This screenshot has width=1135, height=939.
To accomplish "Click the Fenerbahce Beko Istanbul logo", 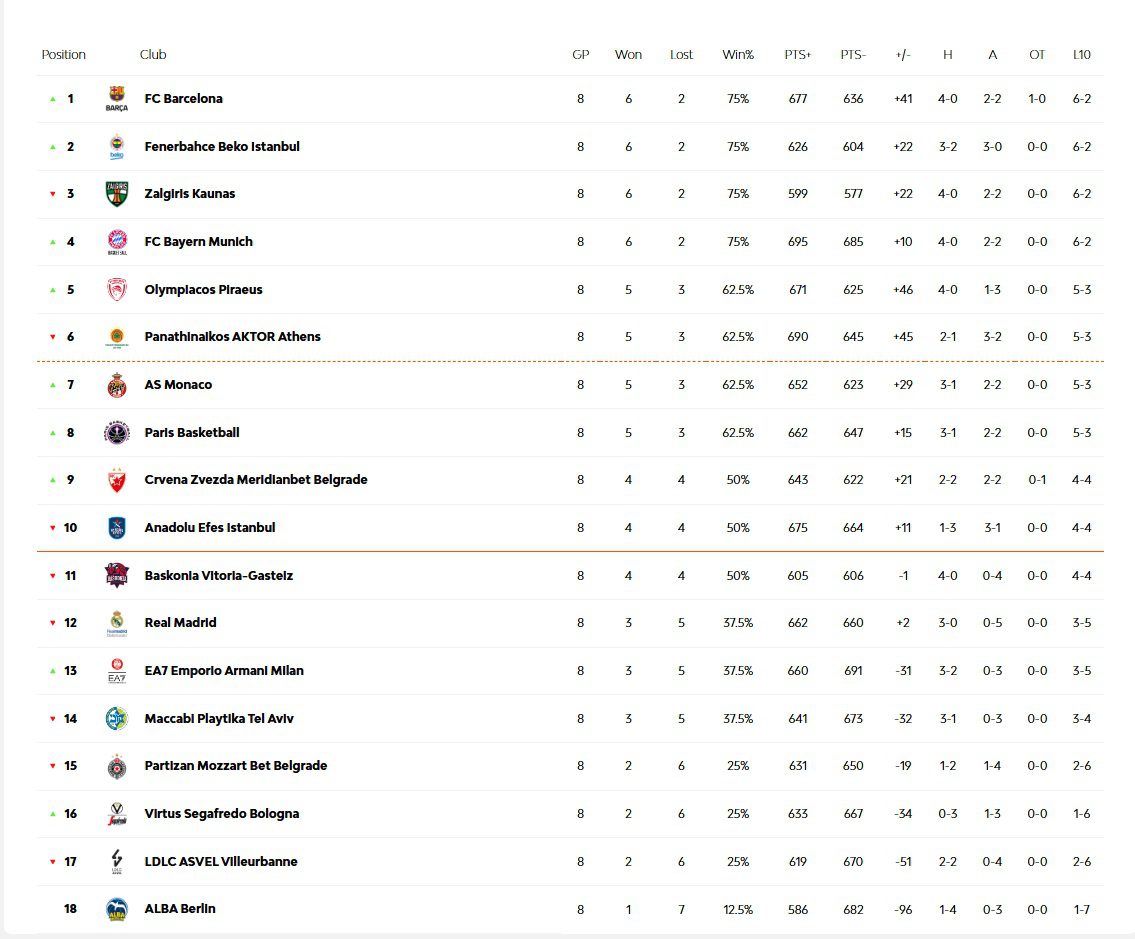I will (x=117, y=147).
